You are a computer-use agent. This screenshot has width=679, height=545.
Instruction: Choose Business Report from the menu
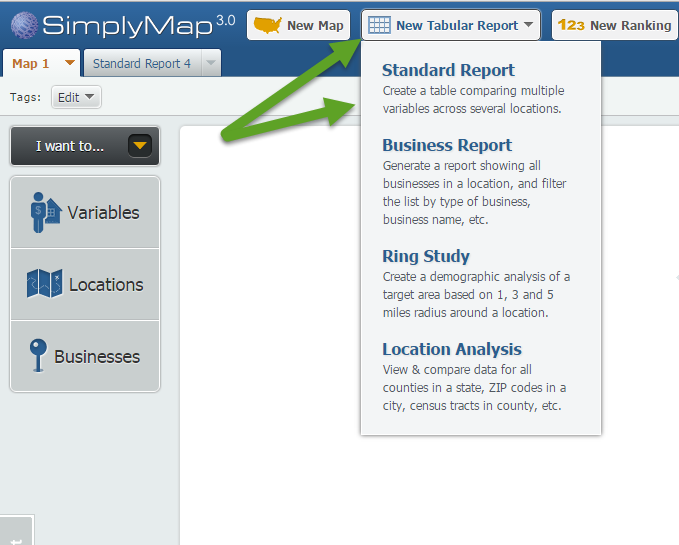pos(447,145)
